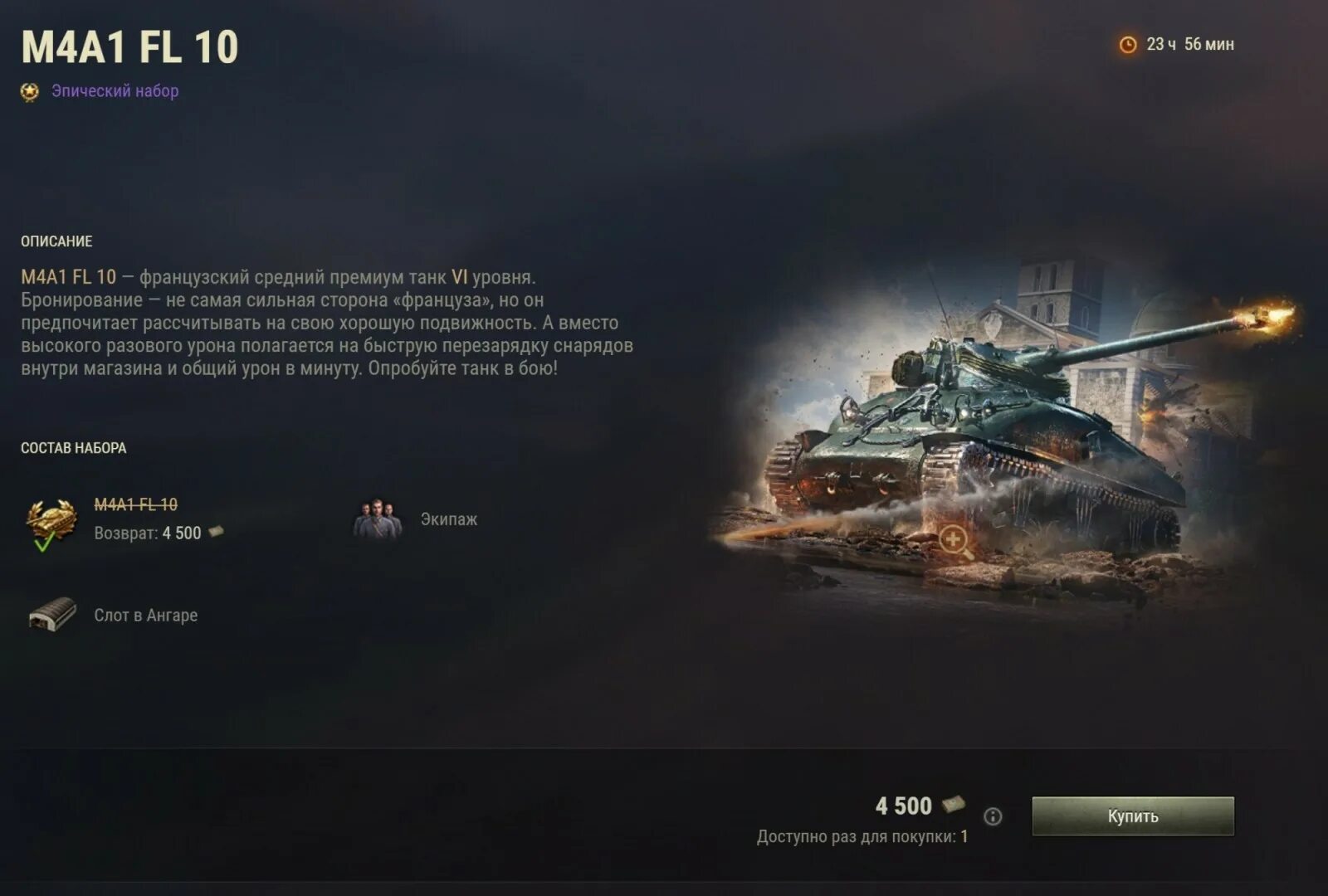Click the 23 ч 56 мин countdown
1328x896 pixels.
pyautogui.click(x=1190, y=45)
